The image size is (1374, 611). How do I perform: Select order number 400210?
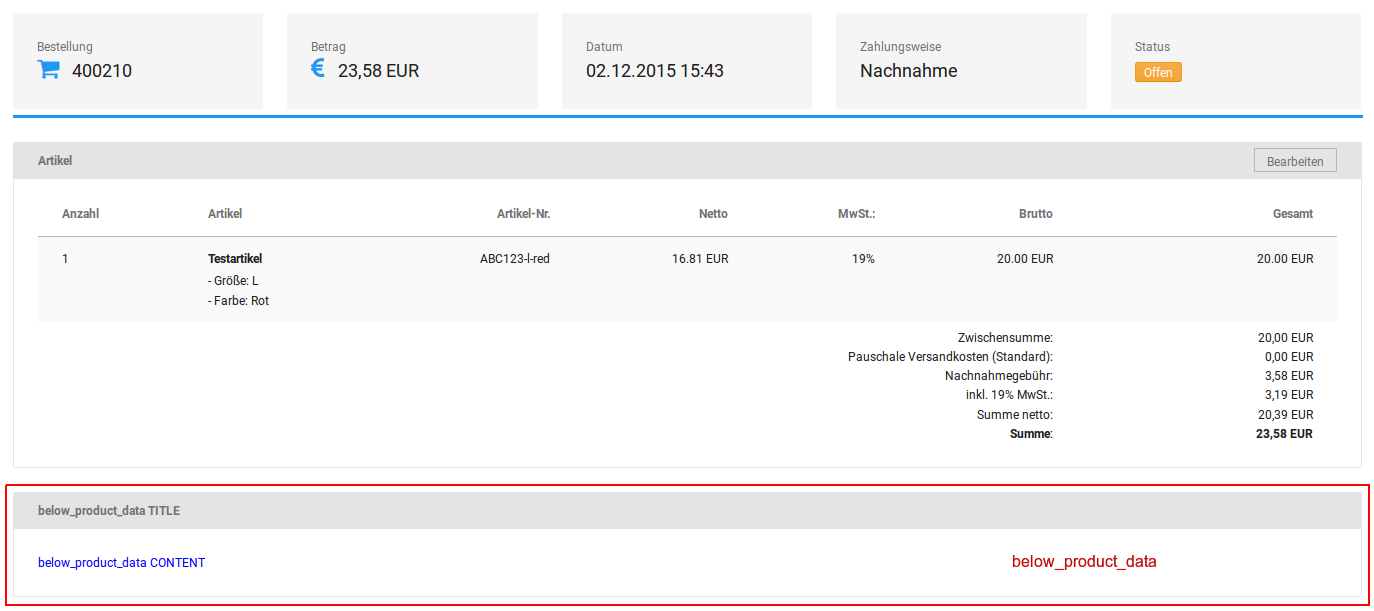102,71
